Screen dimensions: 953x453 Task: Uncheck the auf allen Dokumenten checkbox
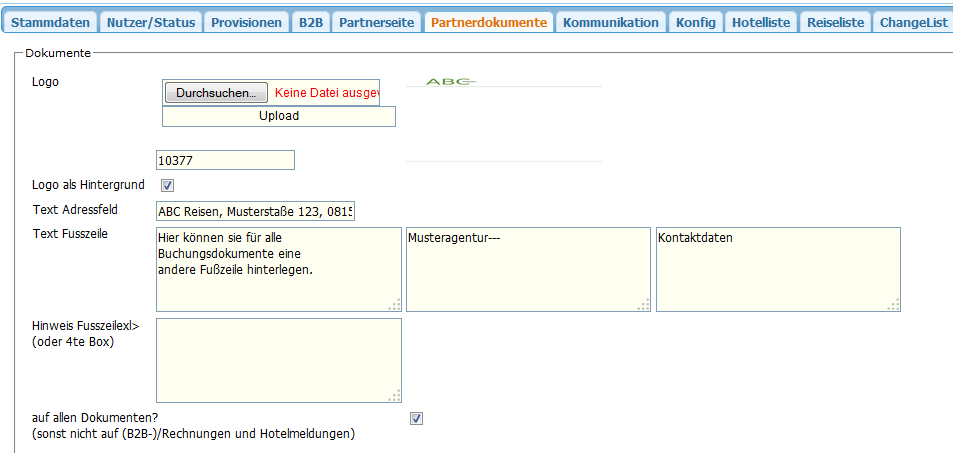point(417,419)
